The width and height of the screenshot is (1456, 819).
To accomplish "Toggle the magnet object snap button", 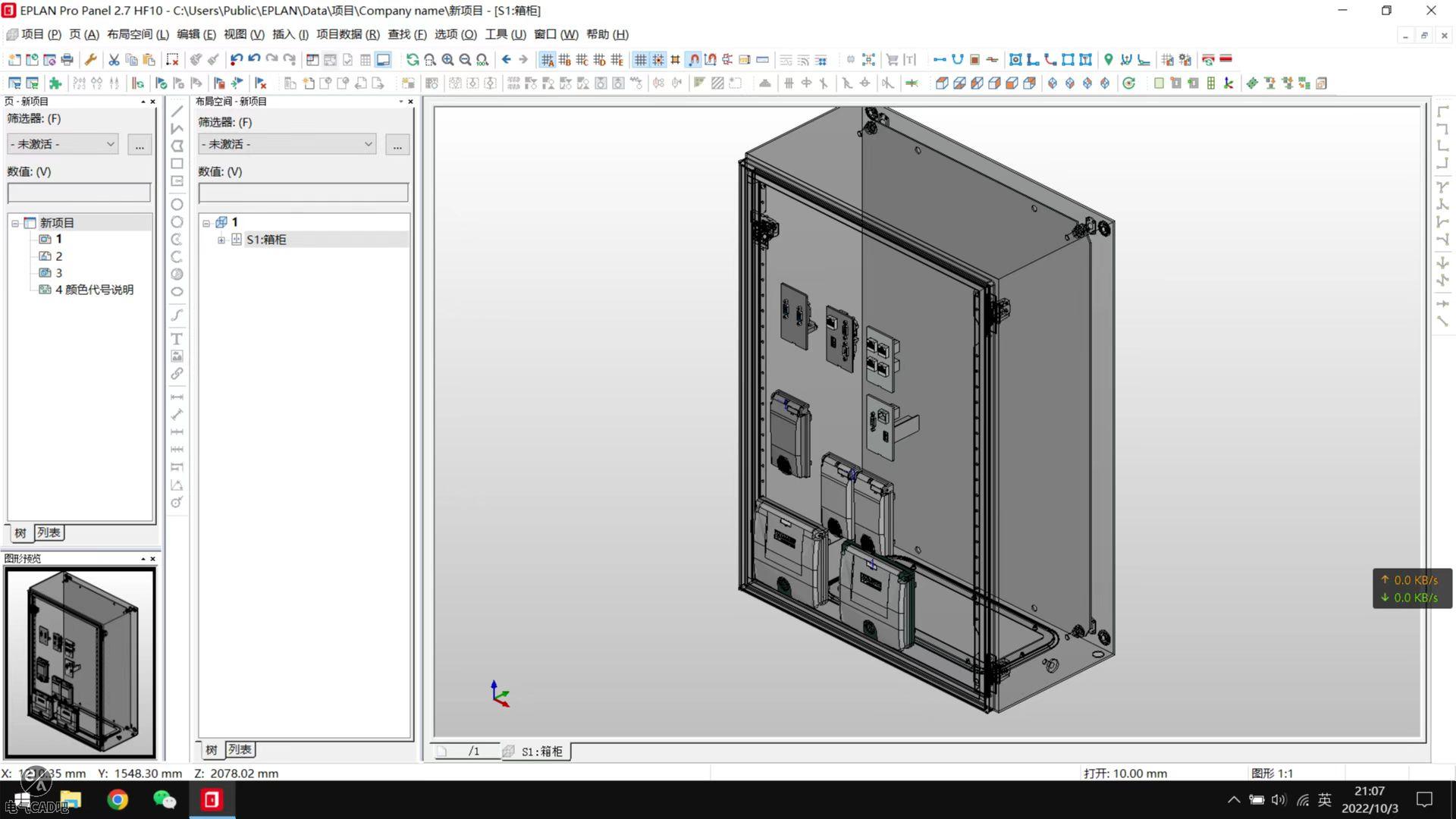I will 693,59.
